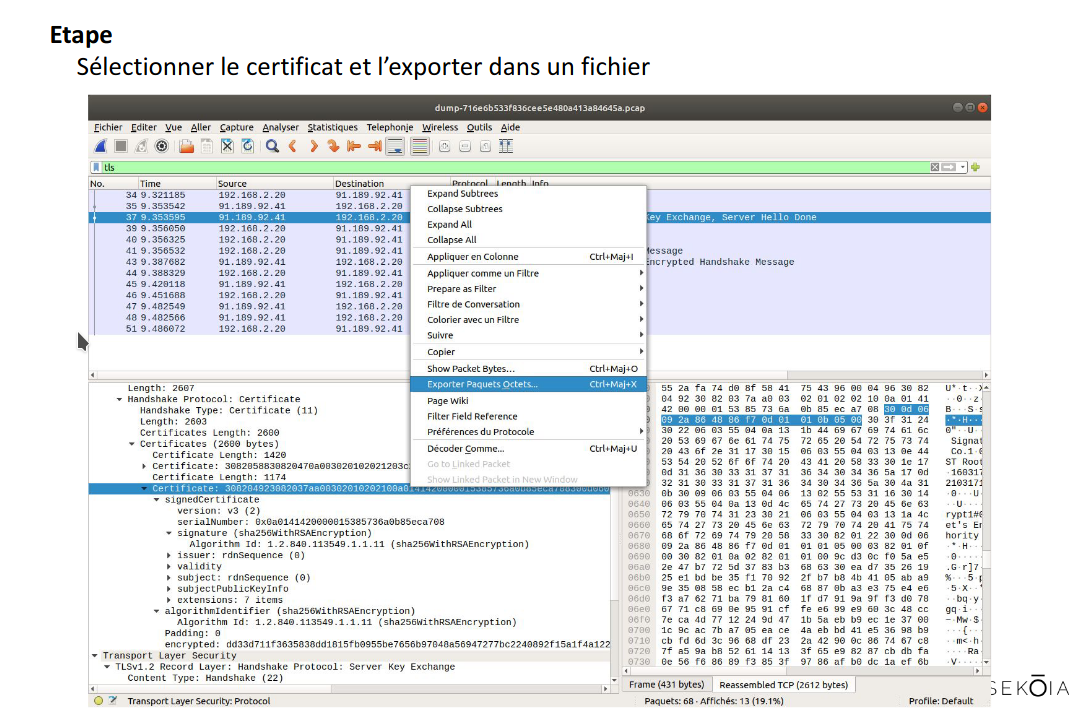Click Profile: Default in status bar
This screenshot has height=712, width=1072.
tap(941, 701)
